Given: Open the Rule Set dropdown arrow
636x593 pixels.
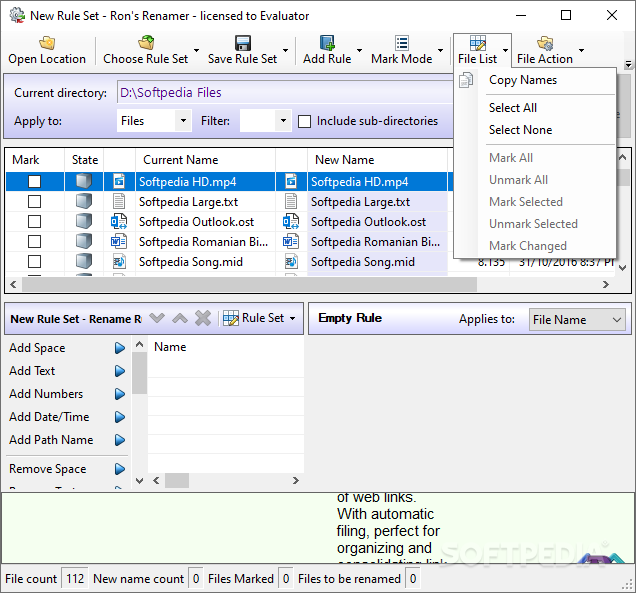Looking at the screenshot, I should [x=292, y=318].
